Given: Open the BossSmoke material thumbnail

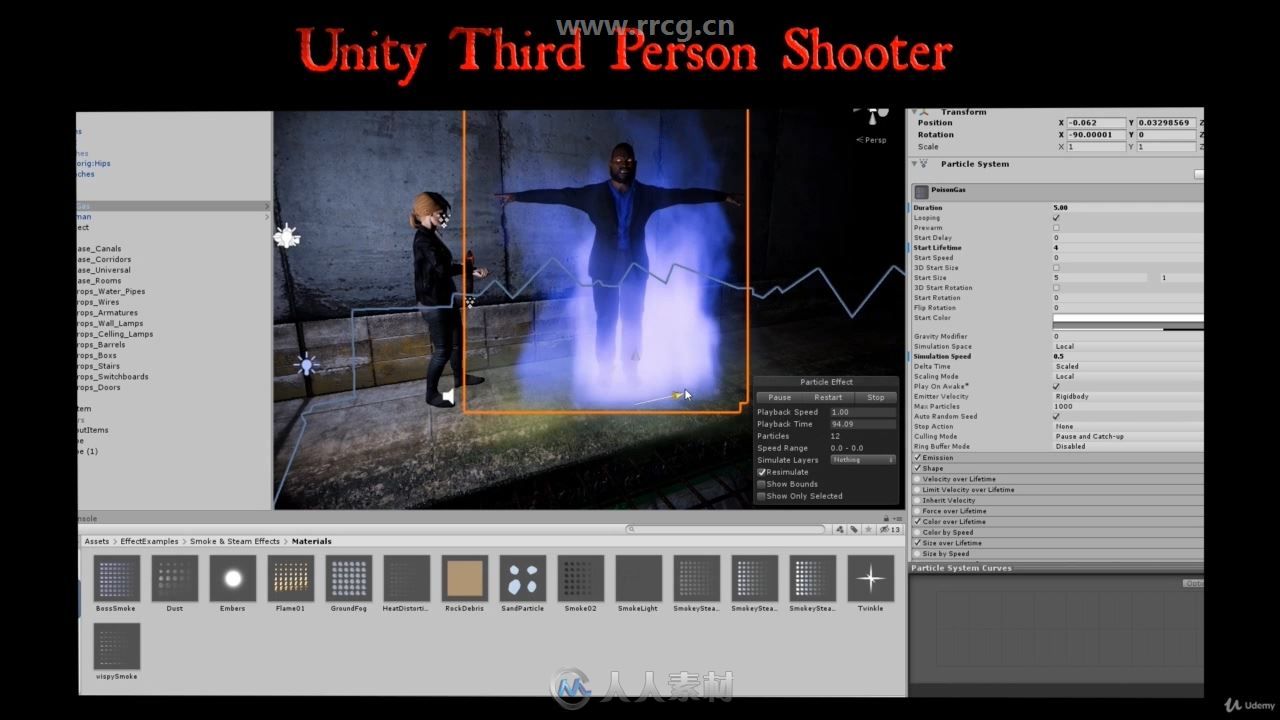Looking at the screenshot, I should pyautogui.click(x=117, y=579).
